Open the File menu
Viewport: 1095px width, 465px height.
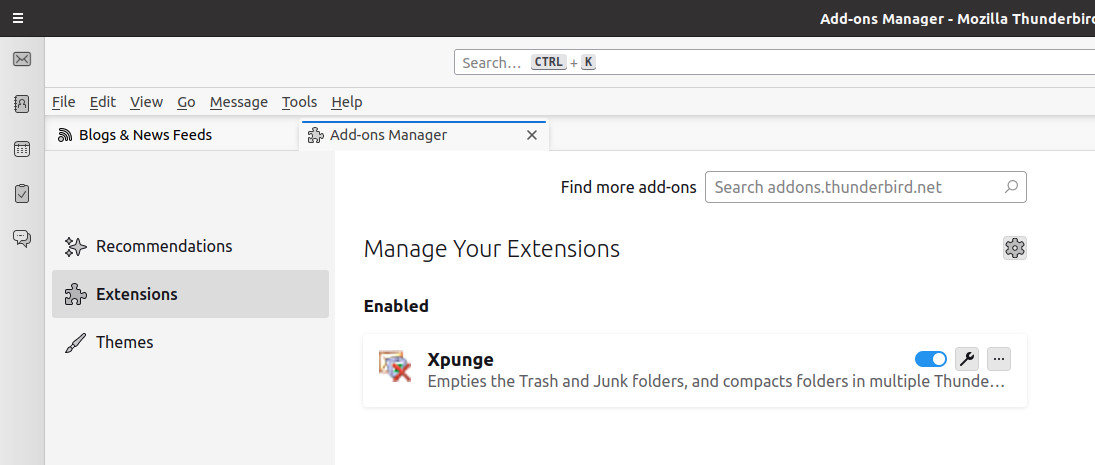[64, 102]
